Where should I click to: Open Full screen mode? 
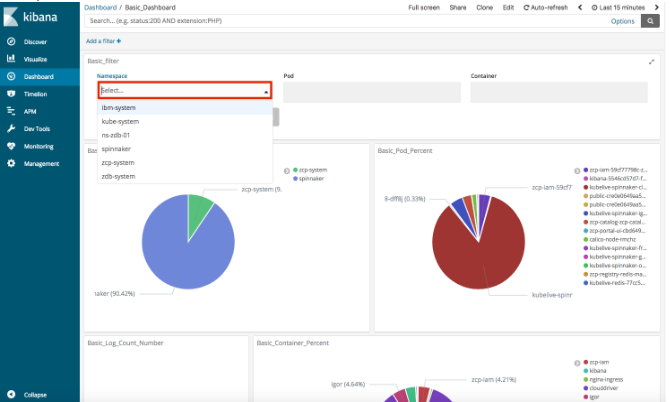424,7
